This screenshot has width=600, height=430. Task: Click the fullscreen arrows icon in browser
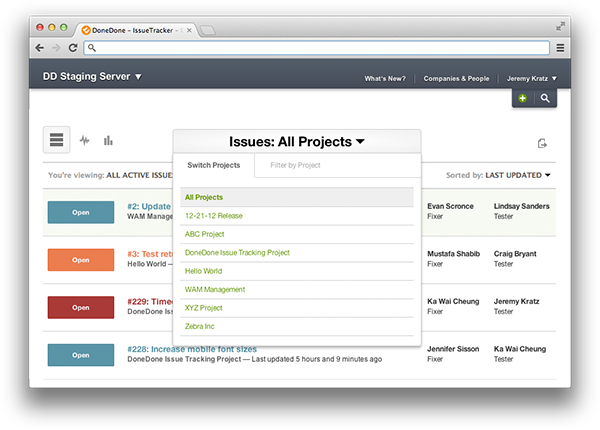tap(560, 26)
